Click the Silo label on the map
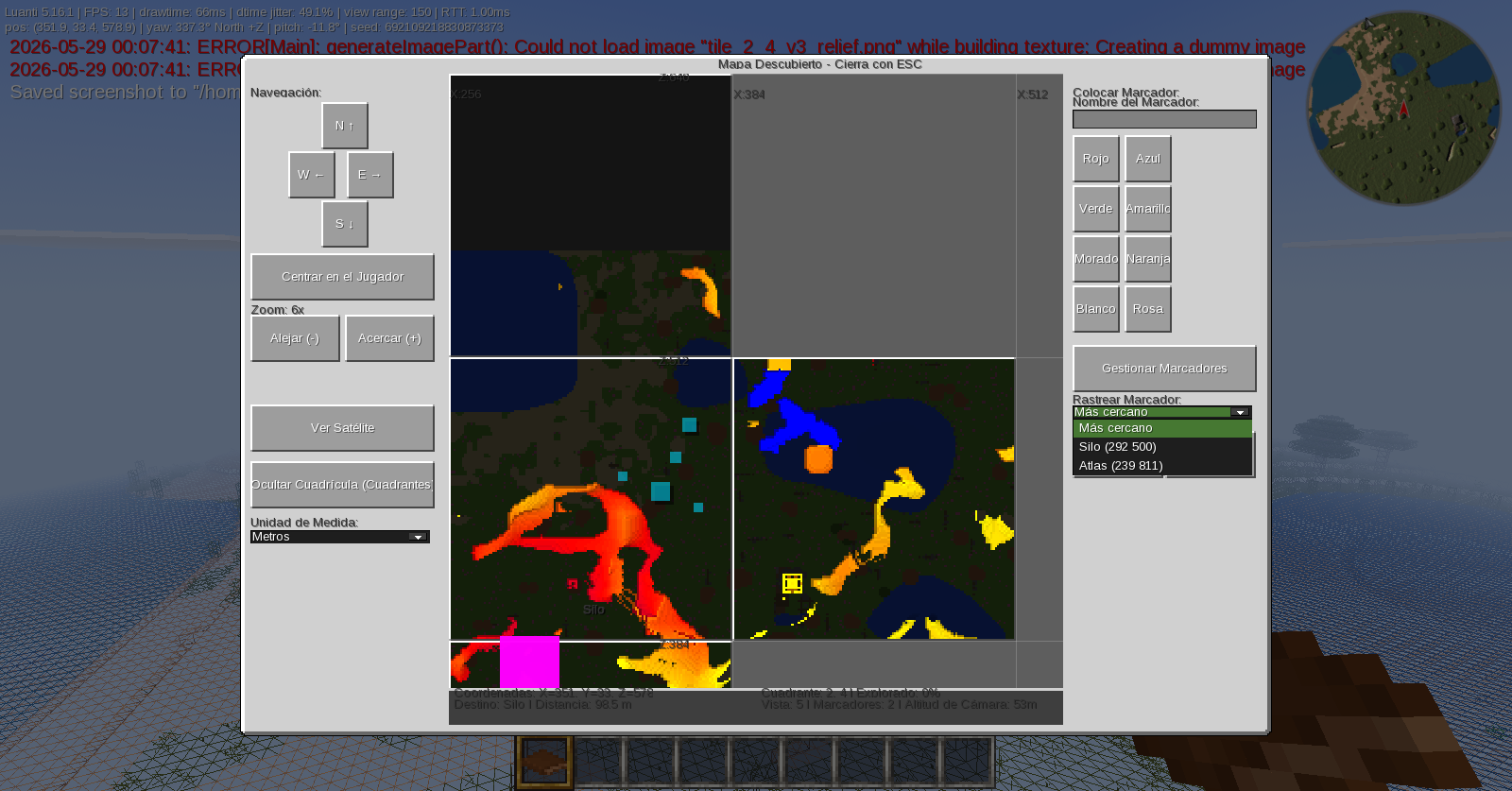 pos(593,610)
